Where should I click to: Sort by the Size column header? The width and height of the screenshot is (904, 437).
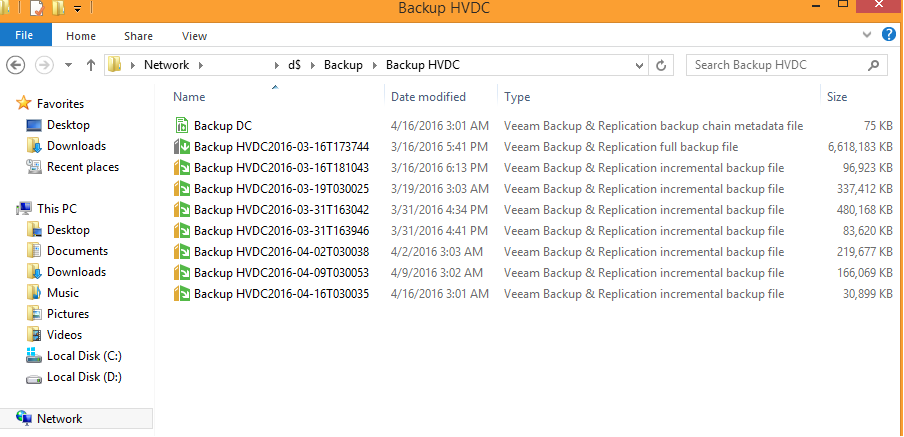[x=861, y=96]
